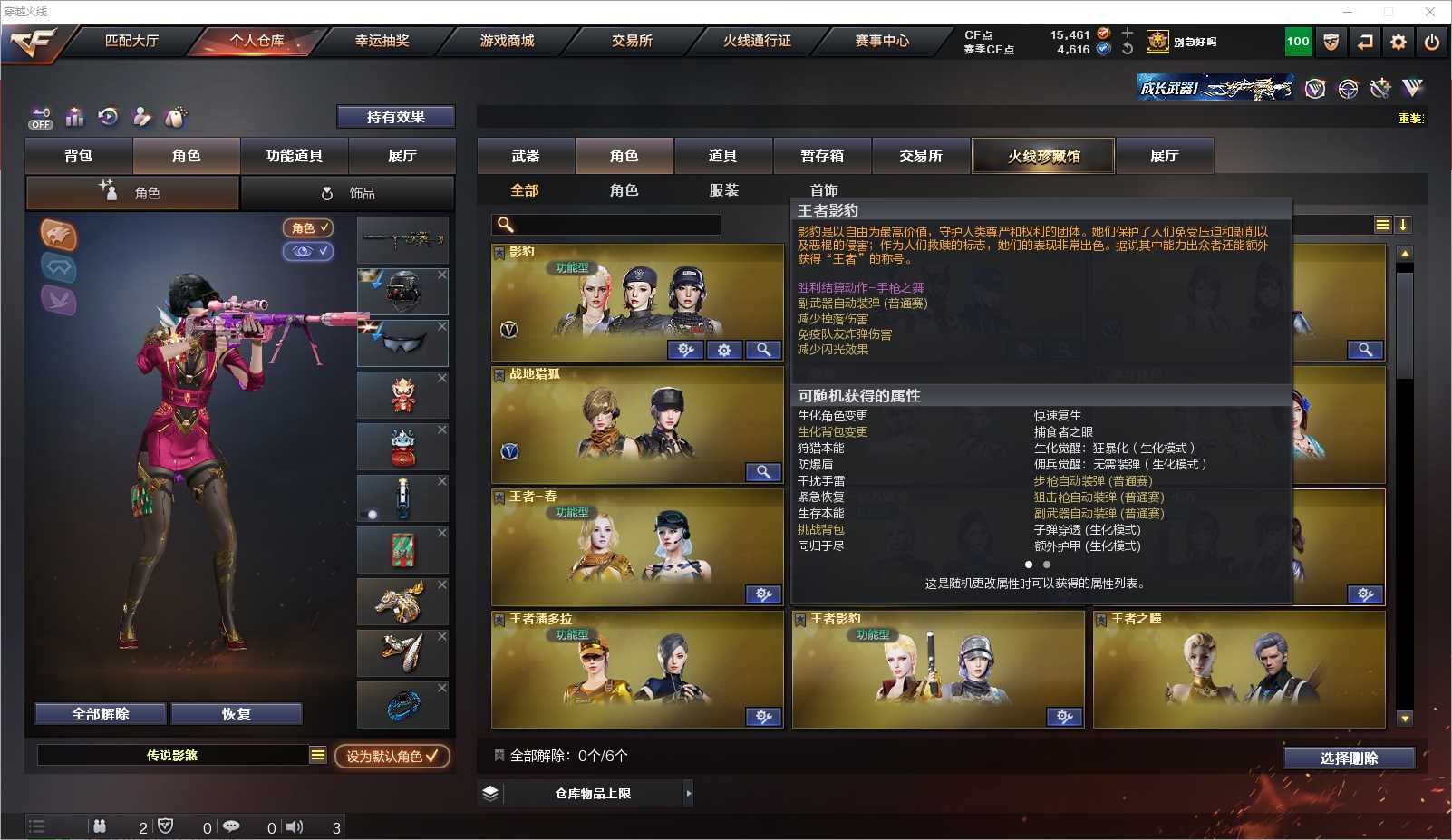The image size is (1452, 840).
Task: Click the inventory search input field
Action: 606,225
